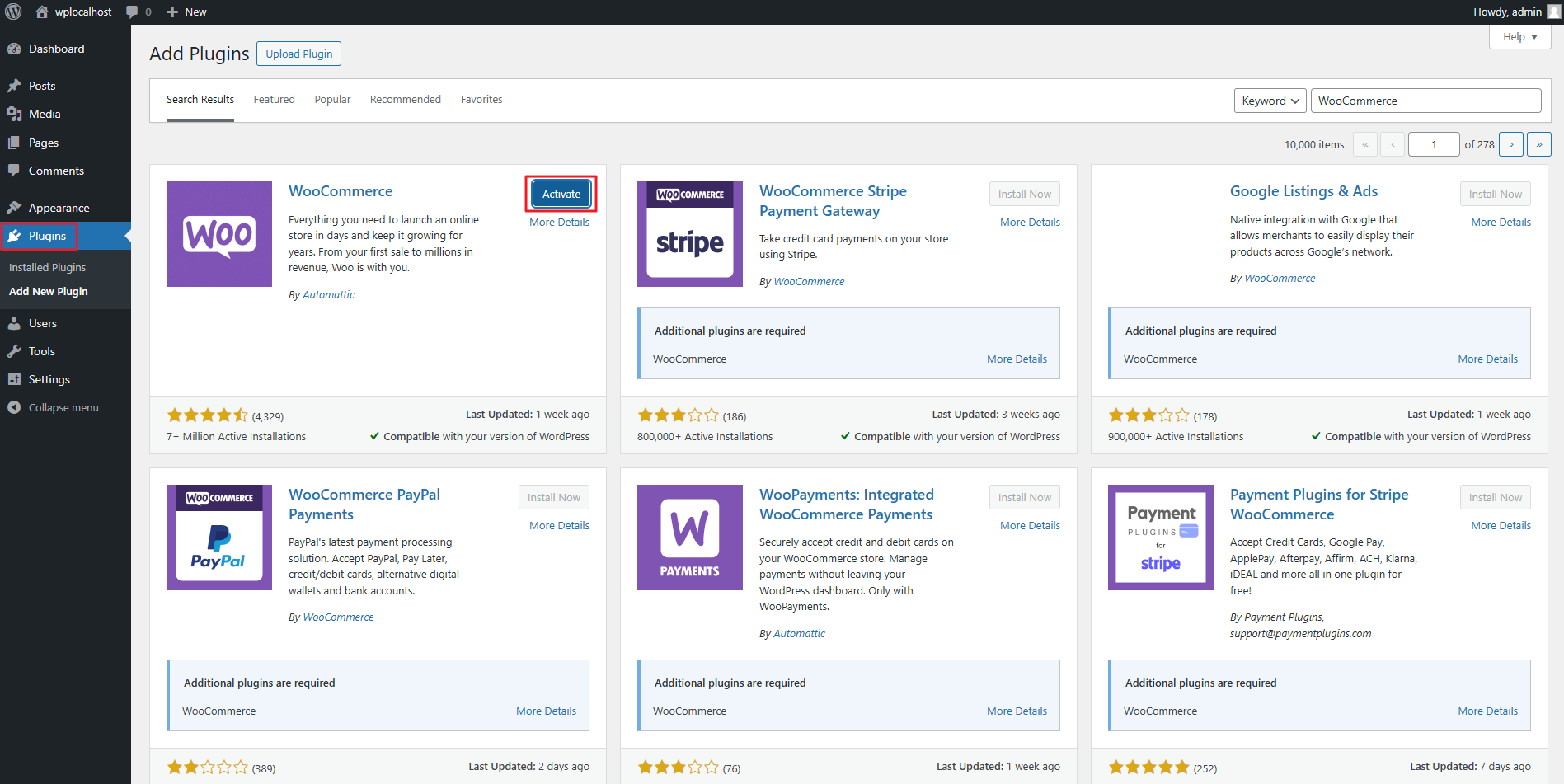Screen dimensions: 1564x784
Task: Activate the WooCommerce plugin
Action: 561,194
